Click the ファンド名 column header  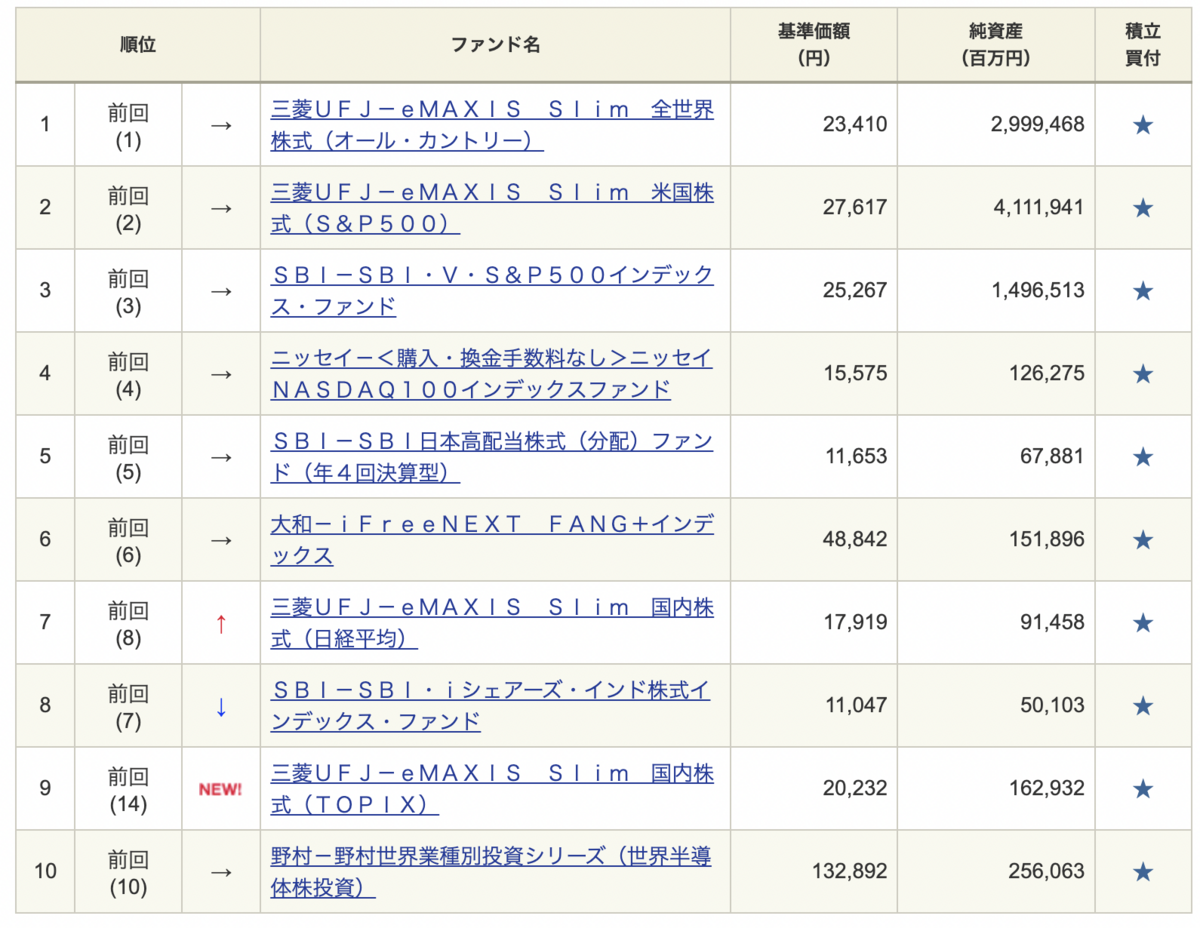(495, 45)
